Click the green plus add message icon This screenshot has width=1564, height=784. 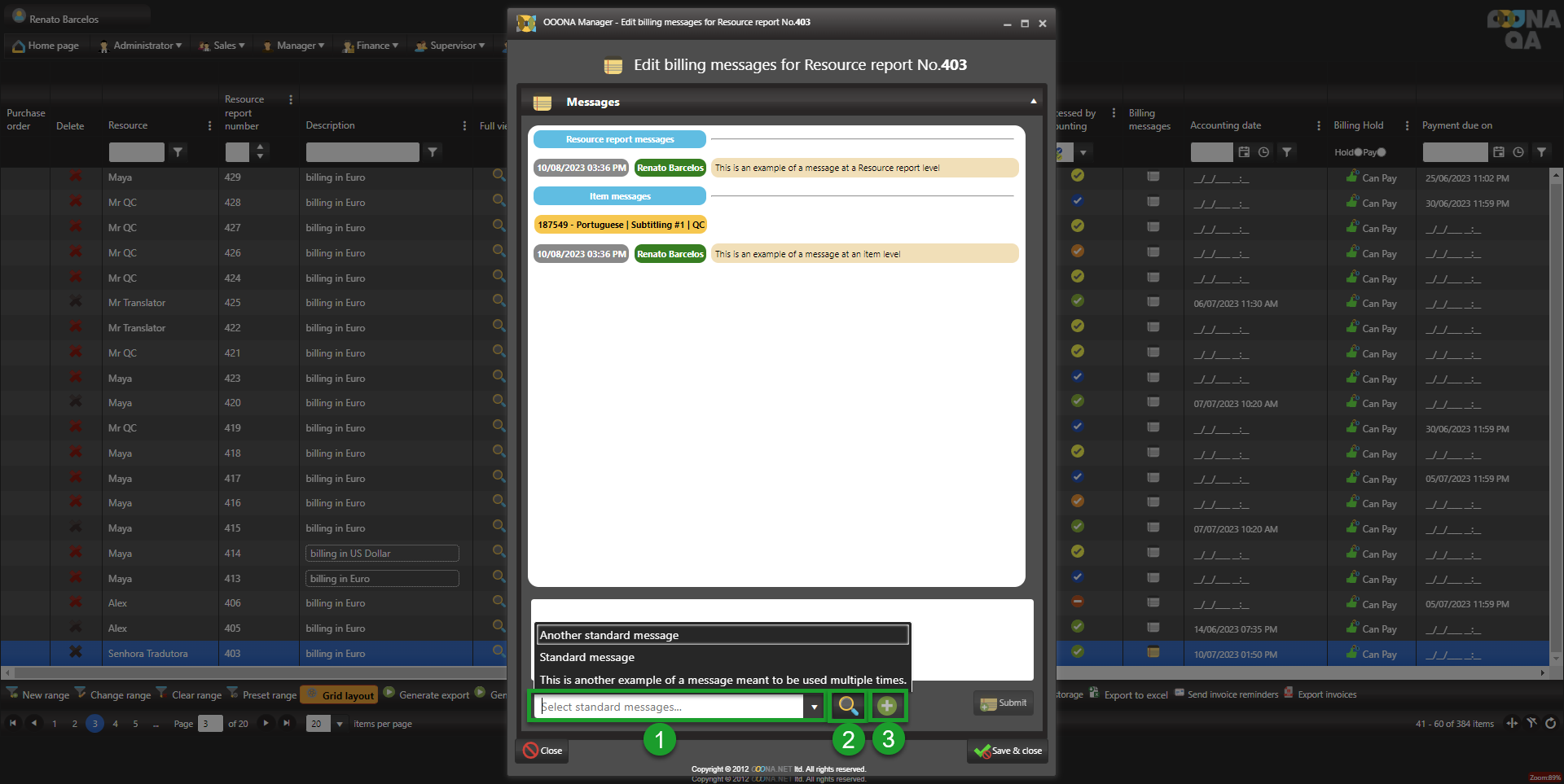tap(887, 706)
